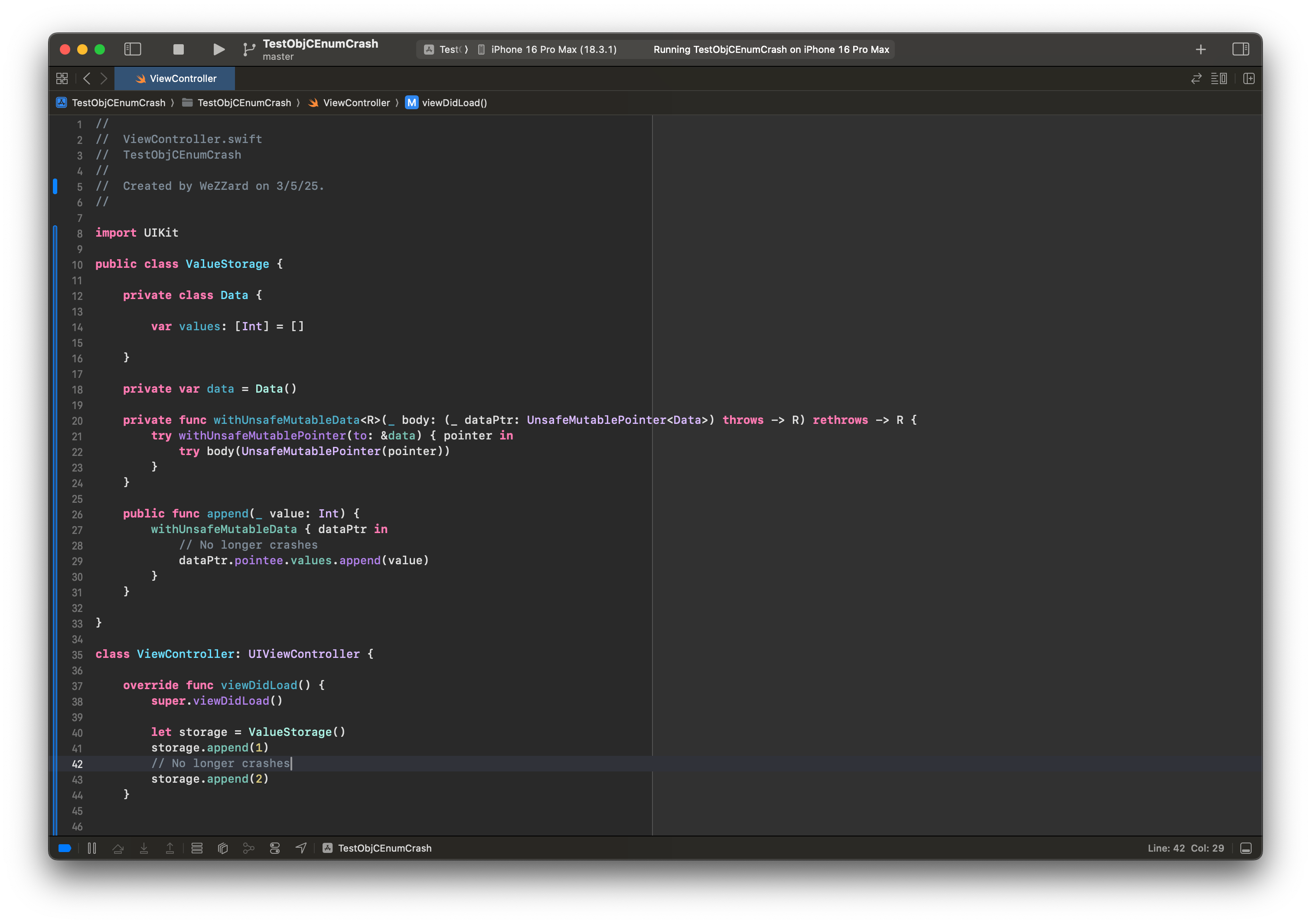This screenshot has width=1311, height=924.
Task: Open the master branch selector
Action: coord(278,56)
